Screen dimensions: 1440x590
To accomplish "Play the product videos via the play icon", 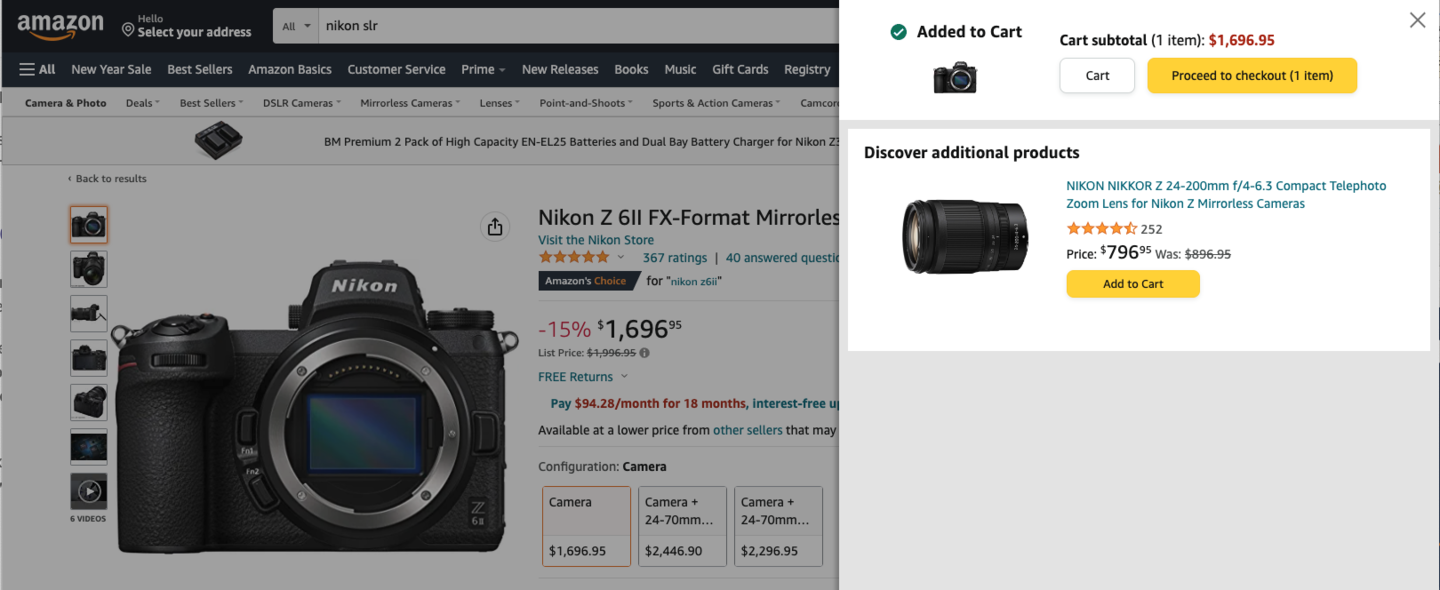I will click(88, 490).
